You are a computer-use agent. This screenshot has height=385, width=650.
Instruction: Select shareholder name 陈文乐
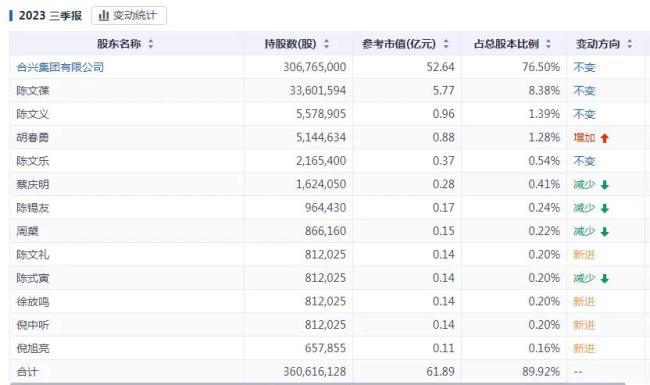coord(33,161)
